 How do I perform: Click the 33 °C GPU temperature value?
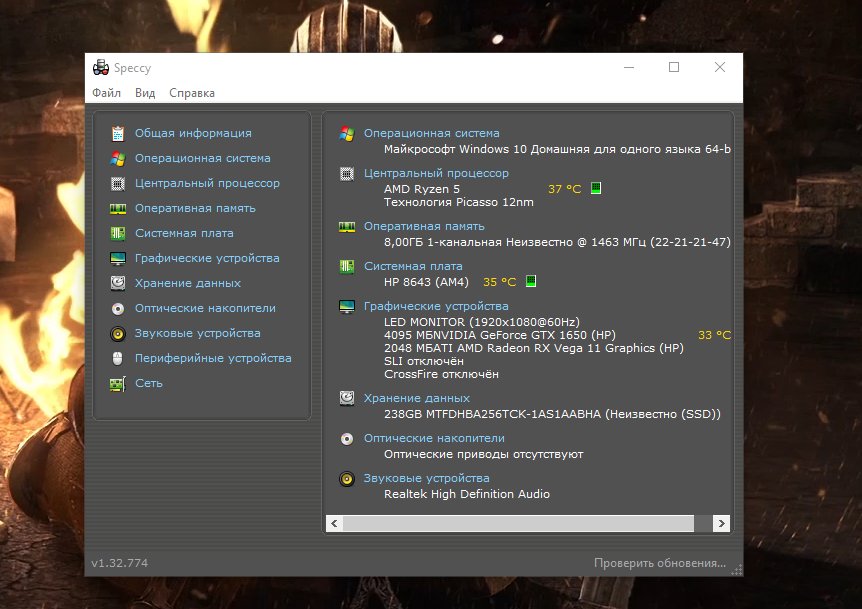tap(715, 335)
